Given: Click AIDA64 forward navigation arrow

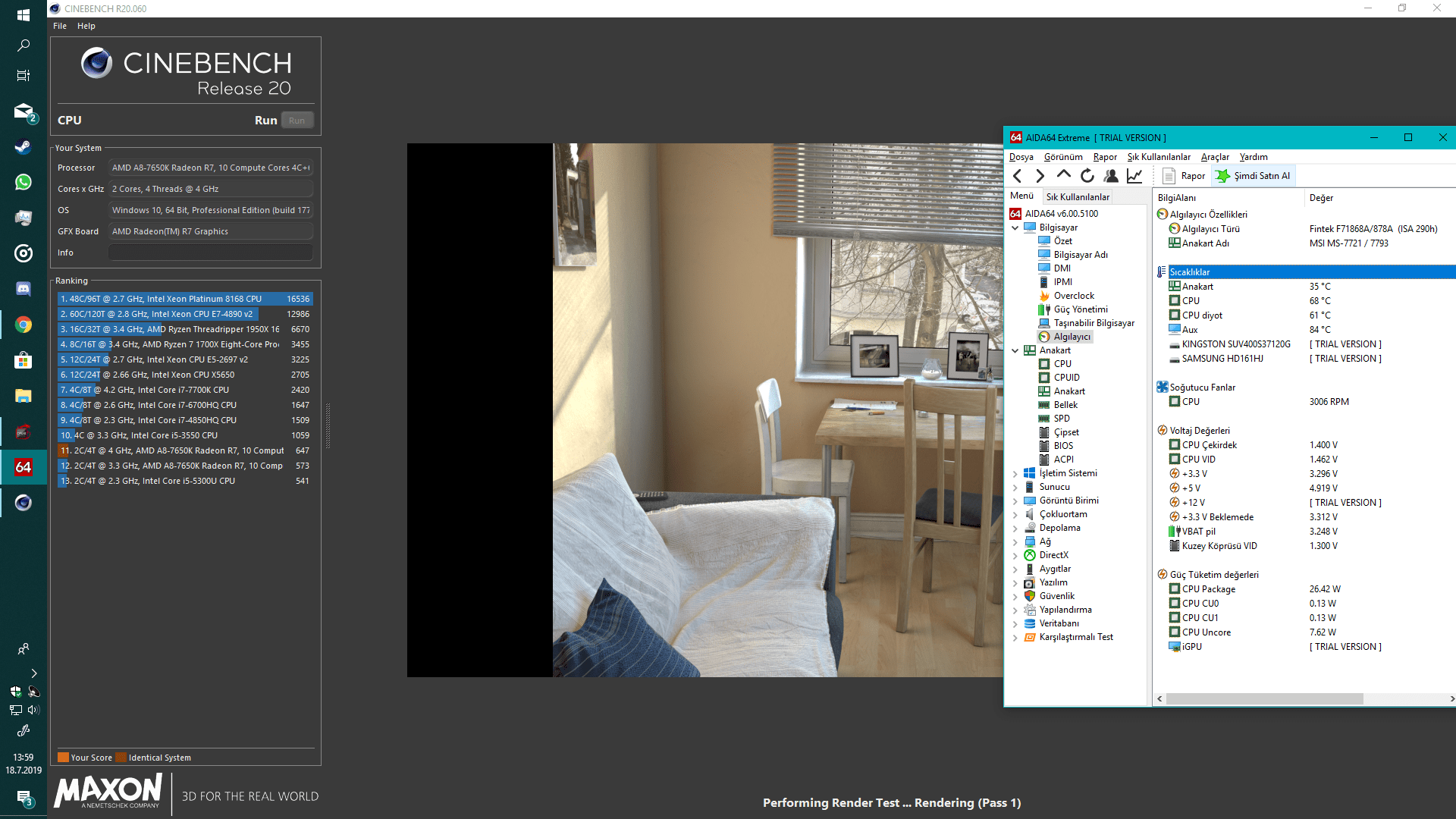Looking at the screenshot, I should pos(1040,176).
